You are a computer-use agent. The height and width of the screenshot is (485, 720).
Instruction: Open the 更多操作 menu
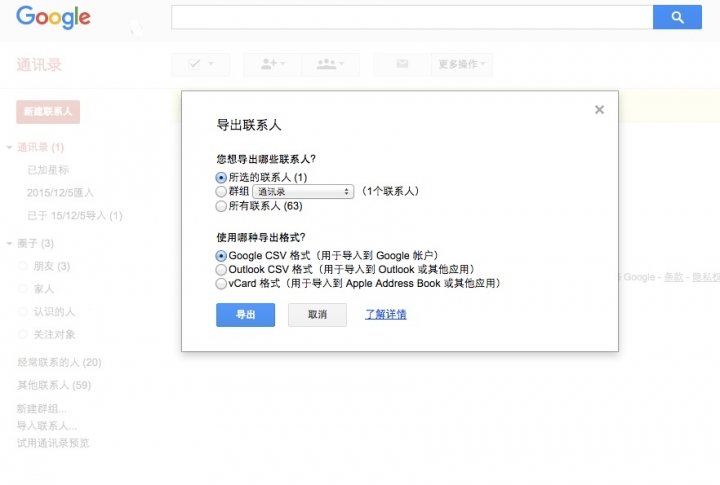[x=461, y=64]
